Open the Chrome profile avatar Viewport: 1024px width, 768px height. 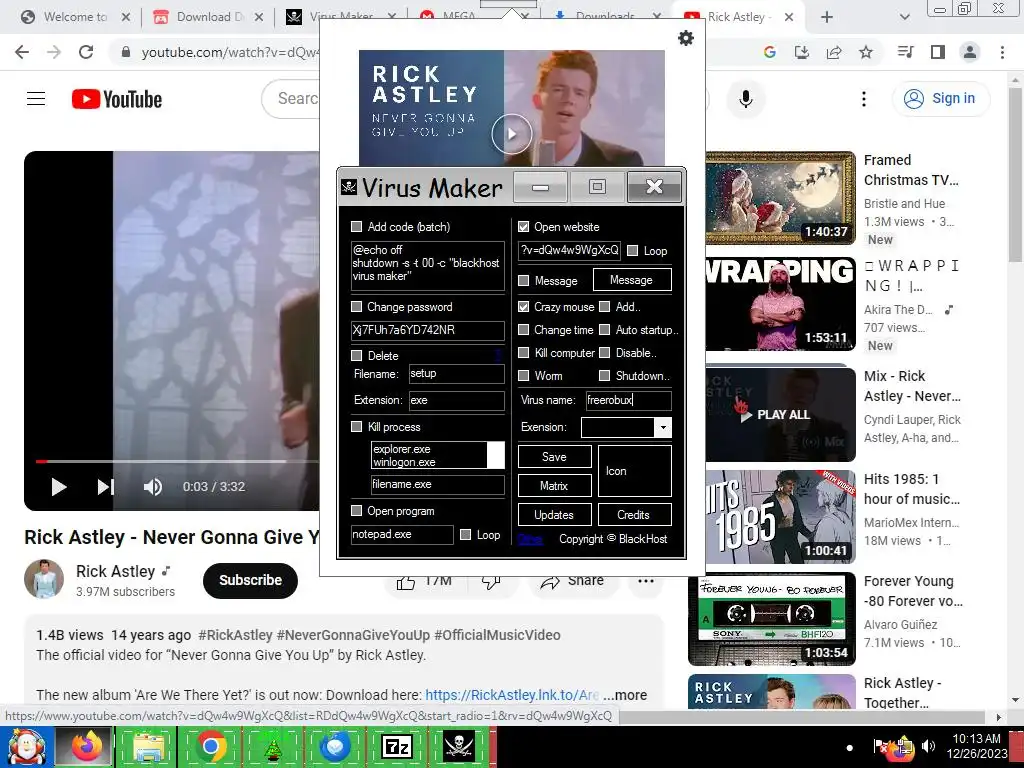point(970,52)
